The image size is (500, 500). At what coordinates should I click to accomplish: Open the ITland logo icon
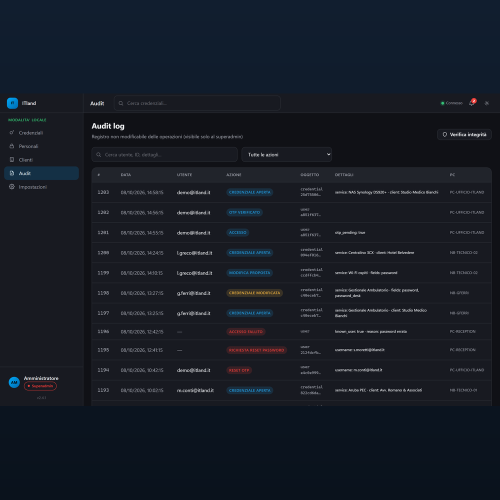tap(12, 103)
